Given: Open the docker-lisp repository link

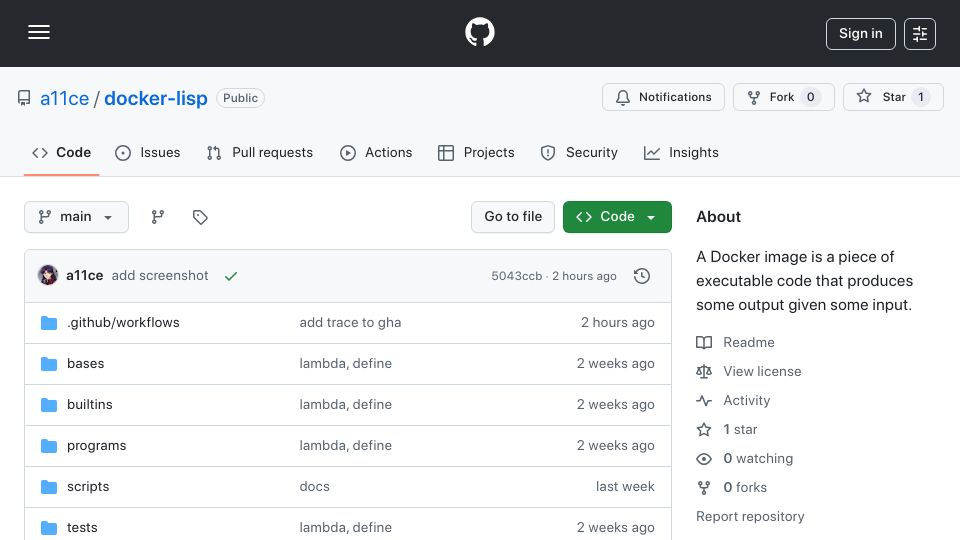Looking at the screenshot, I should tap(156, 98).
